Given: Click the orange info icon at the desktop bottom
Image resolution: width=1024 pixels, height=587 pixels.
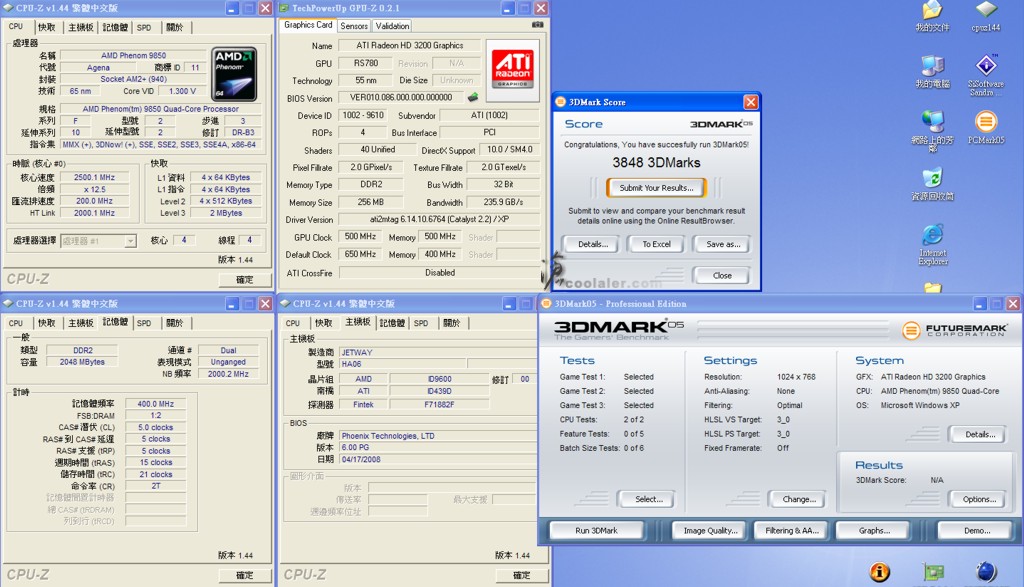Looking at the screenshot, I should (x=880, y=572).
